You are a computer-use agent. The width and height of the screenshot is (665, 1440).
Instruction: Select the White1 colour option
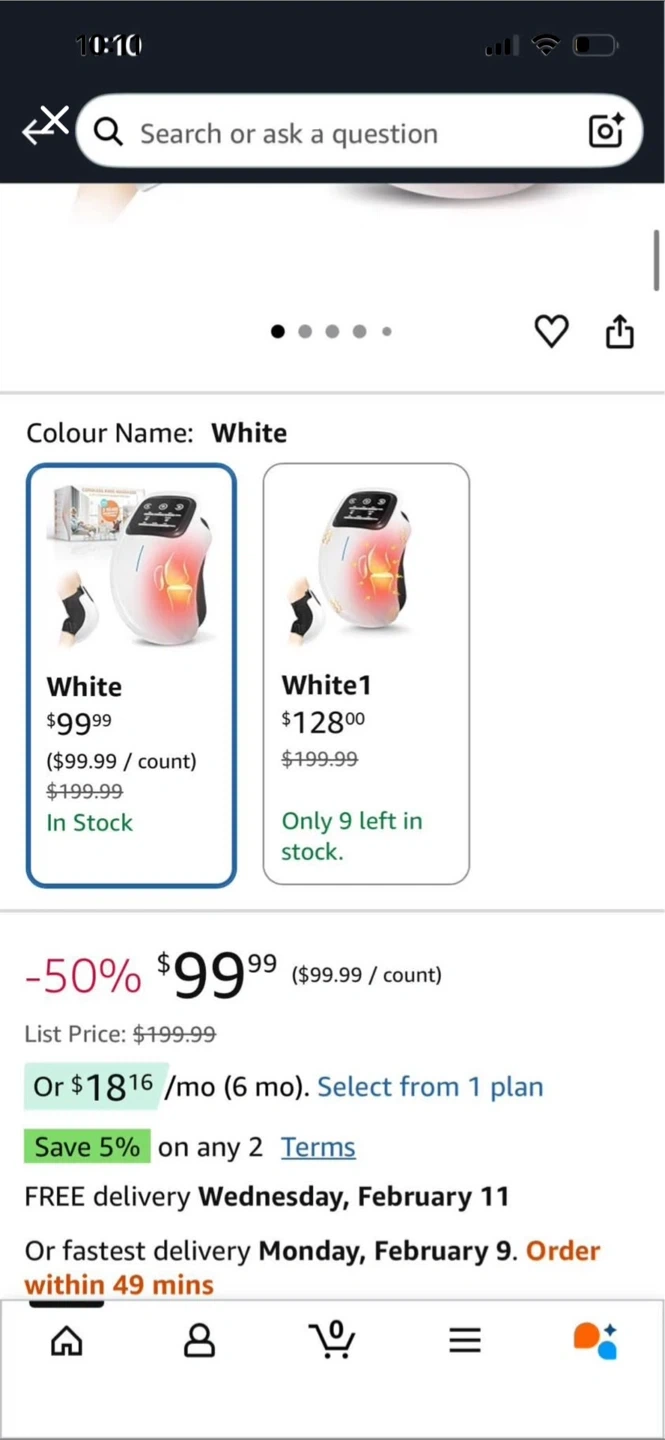point(366,674)
